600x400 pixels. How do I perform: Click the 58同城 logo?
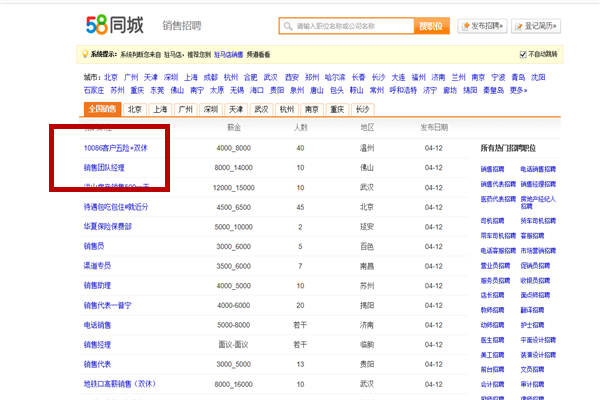[x=115, y=25]
